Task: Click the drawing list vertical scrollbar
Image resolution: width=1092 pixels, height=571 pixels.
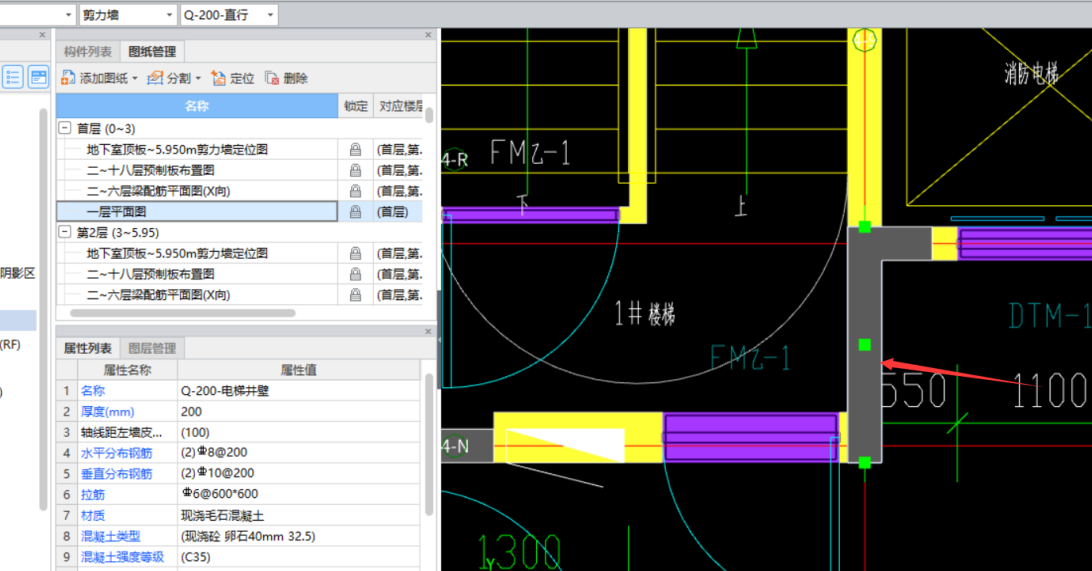Action: click(x=429, y=115)
